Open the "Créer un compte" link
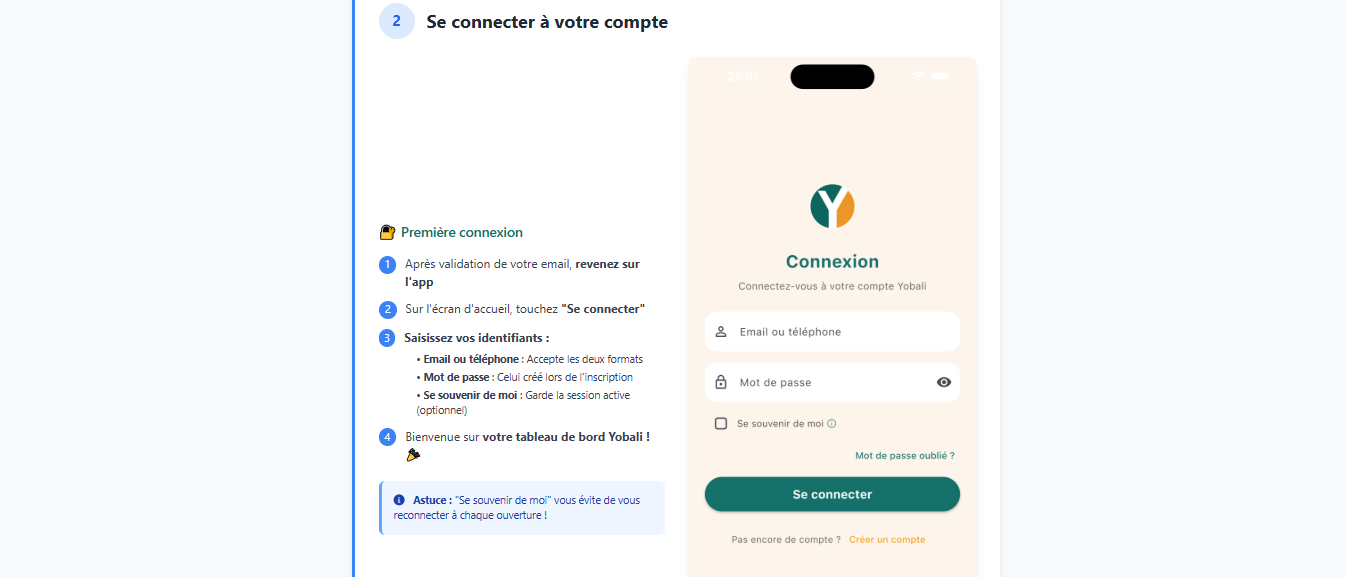This screenshot has height=577, width=1345. pos(887,540)
